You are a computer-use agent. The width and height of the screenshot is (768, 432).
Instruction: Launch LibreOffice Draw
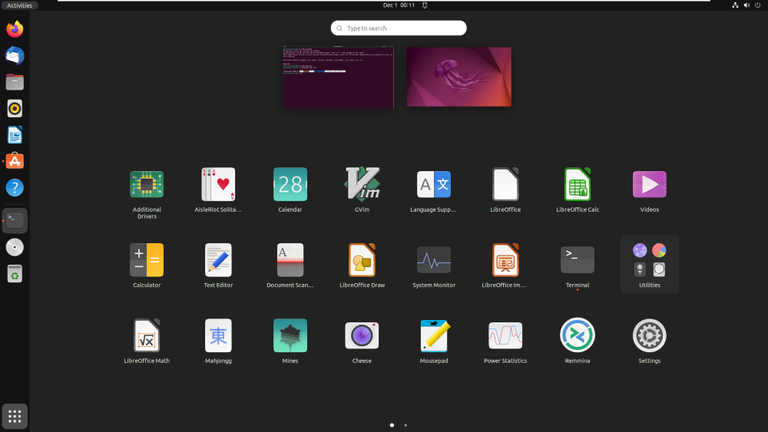(x=362, y=260)
